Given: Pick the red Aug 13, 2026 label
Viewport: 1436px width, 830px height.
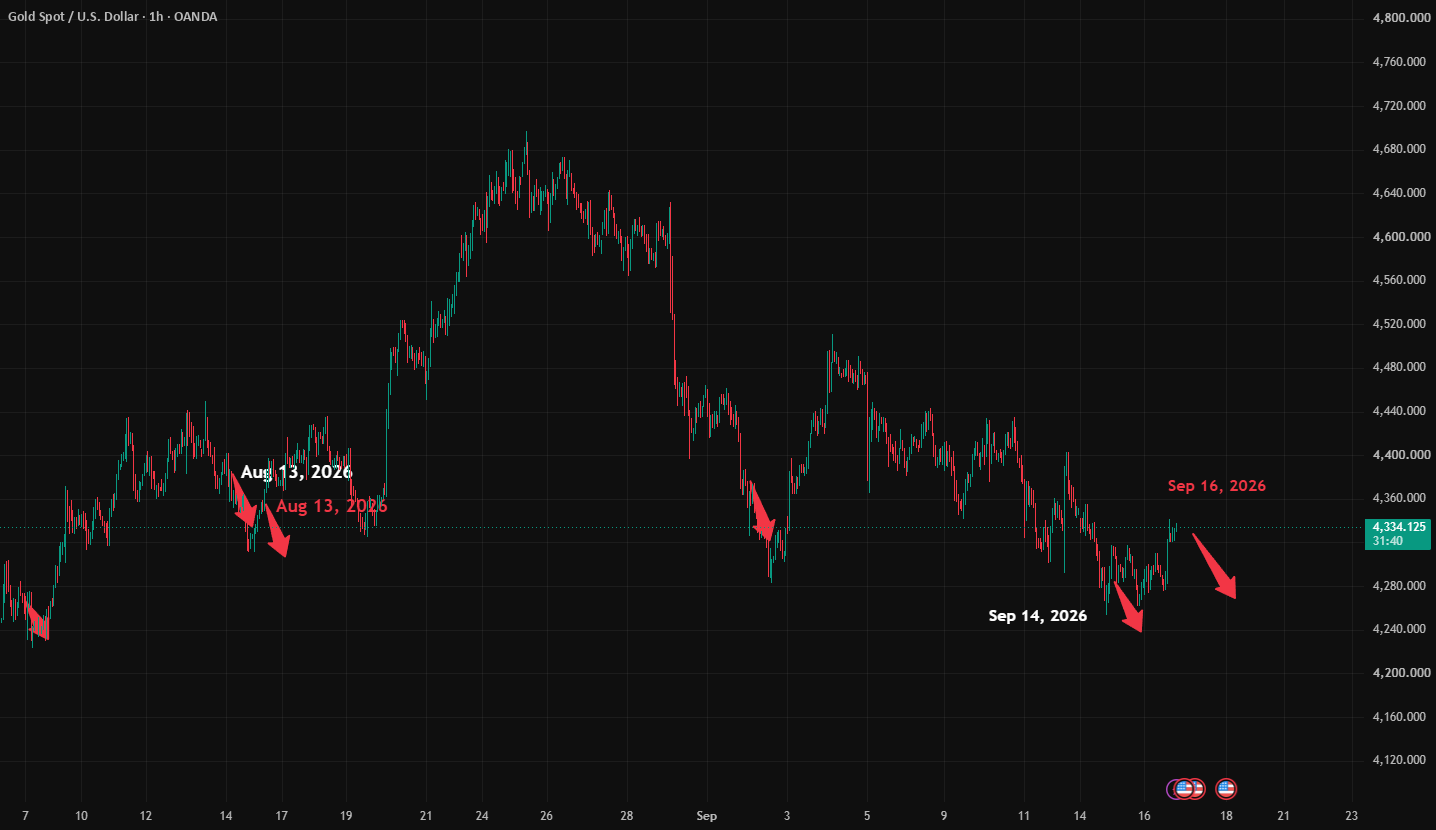Looking at the screenshot, I should point(332,506).
